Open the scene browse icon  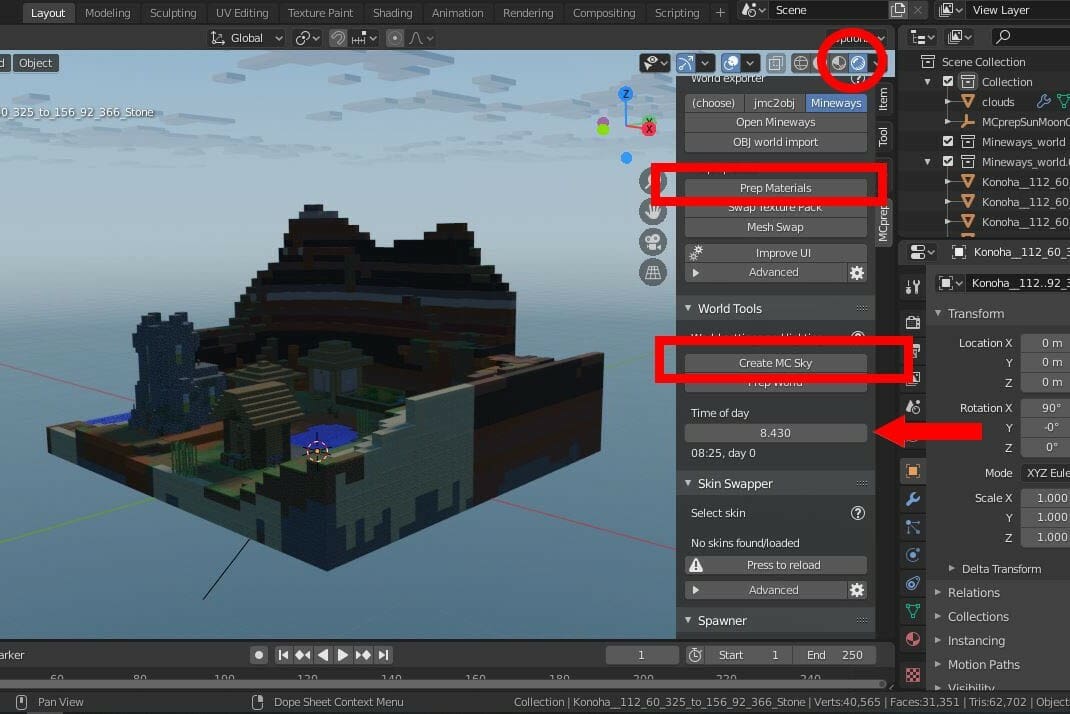pyautogui.click(x=753, y=10)
